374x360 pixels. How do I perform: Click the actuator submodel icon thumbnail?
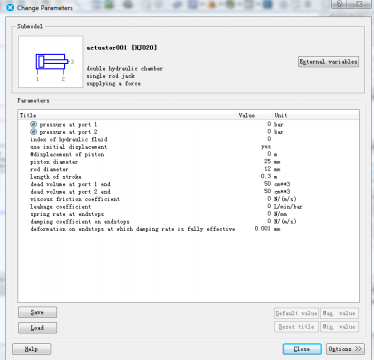51,62
